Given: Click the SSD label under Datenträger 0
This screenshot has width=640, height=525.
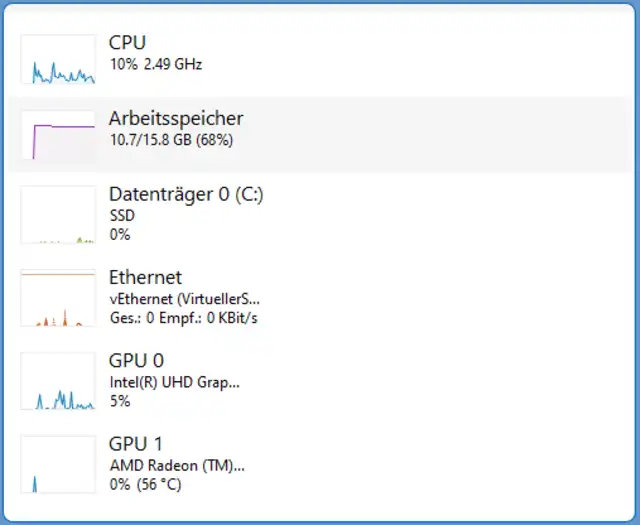Looking at the screenshot, I should (x=121, y=215).
